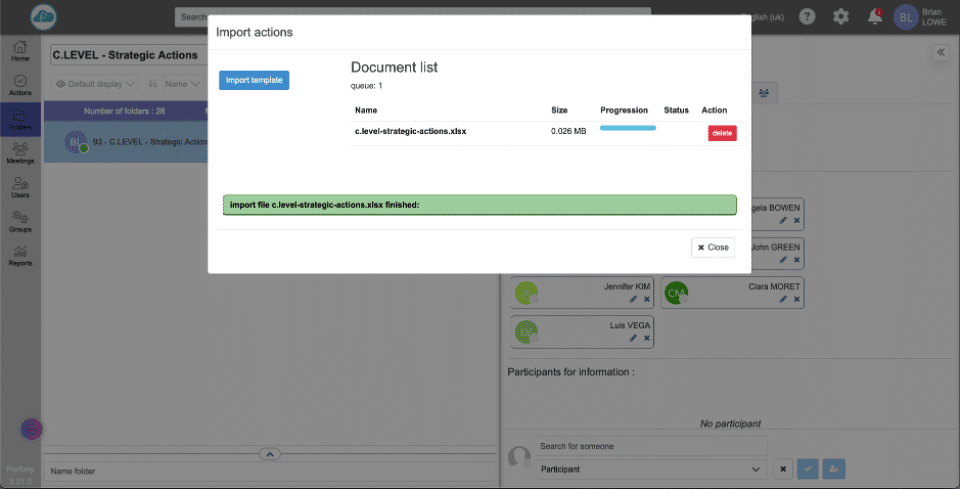
Task: Open the Home sidebar icon
Action: coord(20,50)
